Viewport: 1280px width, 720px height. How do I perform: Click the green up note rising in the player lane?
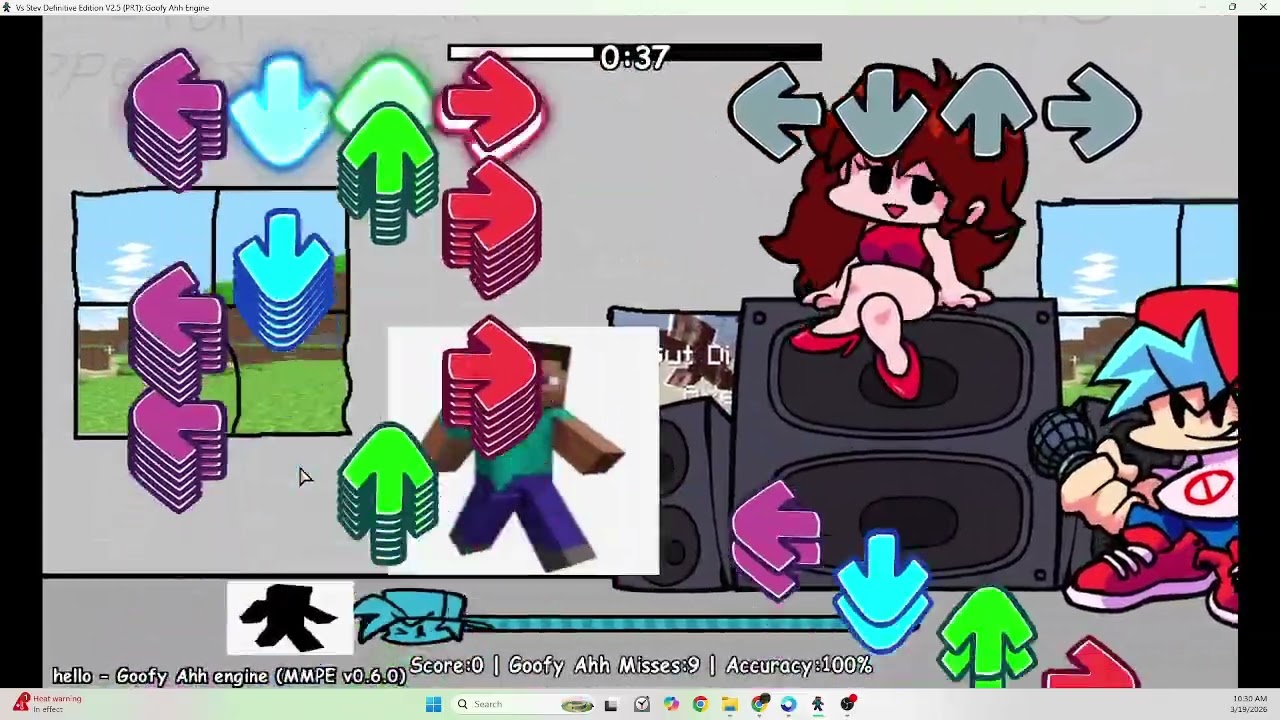(x=987, y=638)
